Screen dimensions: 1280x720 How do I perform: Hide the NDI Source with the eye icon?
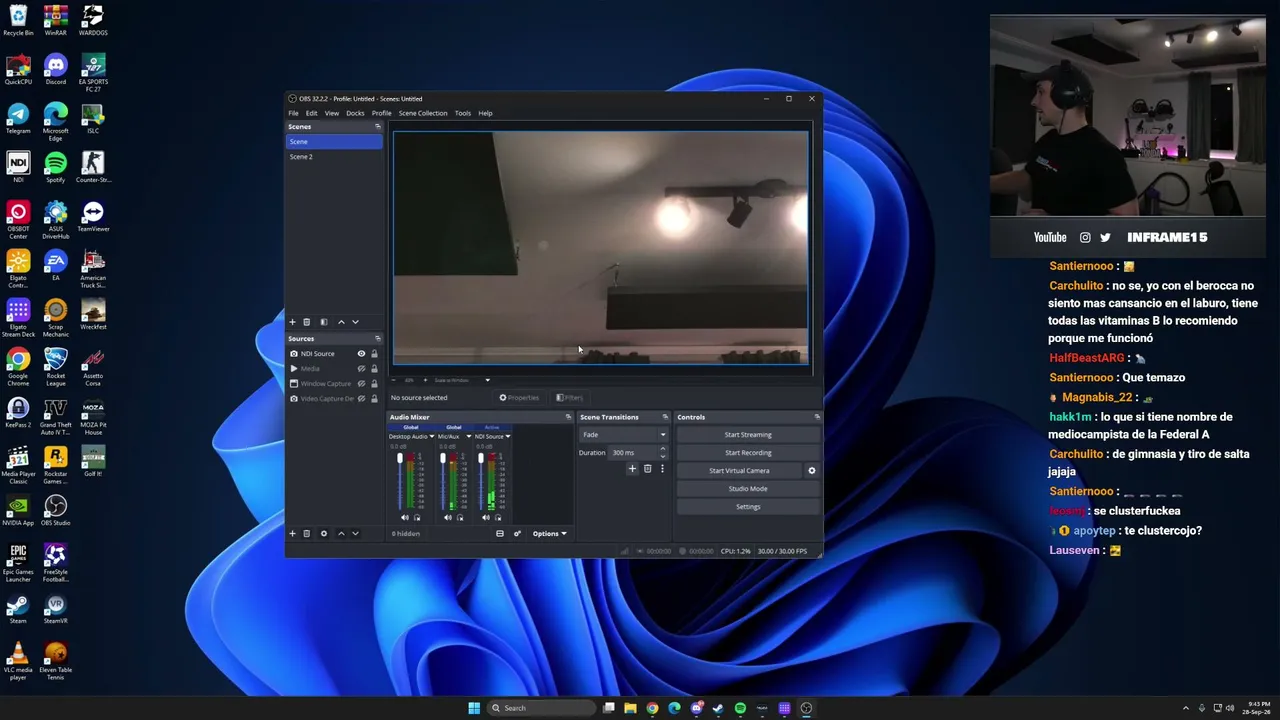coord(361,354)
